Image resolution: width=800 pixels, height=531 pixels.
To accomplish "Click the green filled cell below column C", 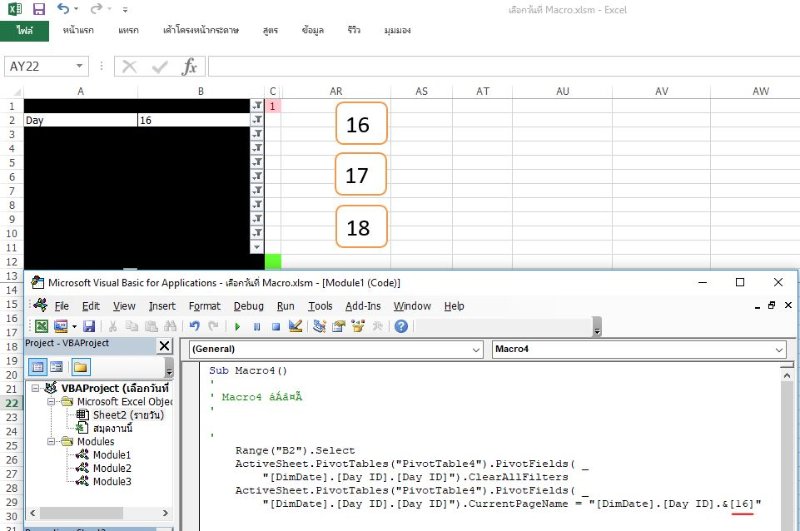I will pyautogui.click(x=272, y=261).
